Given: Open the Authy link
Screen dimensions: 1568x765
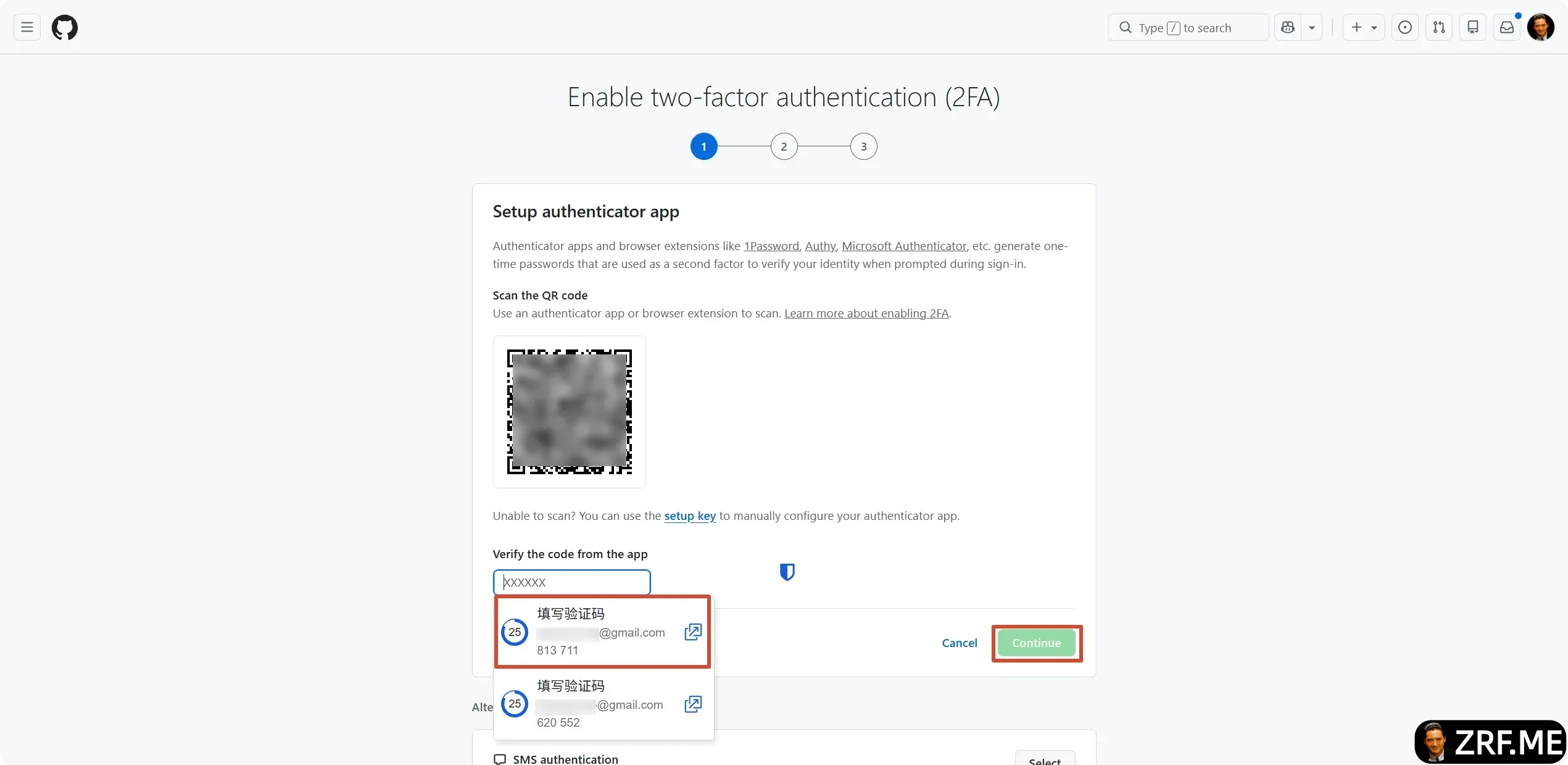Looking at the screenshot, I should click(820, 246).
